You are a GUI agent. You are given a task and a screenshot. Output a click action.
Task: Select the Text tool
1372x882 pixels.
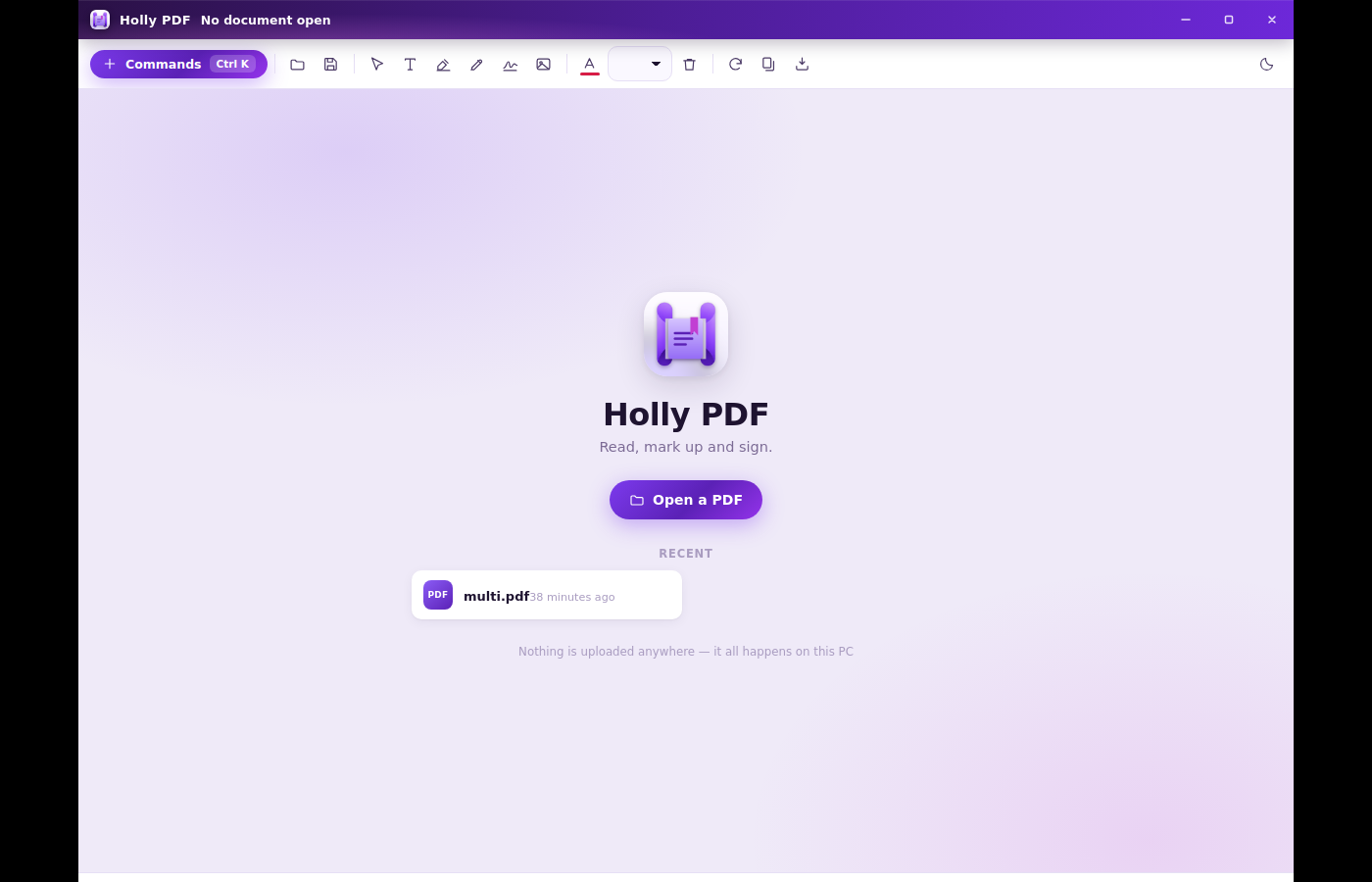(411, 65)
